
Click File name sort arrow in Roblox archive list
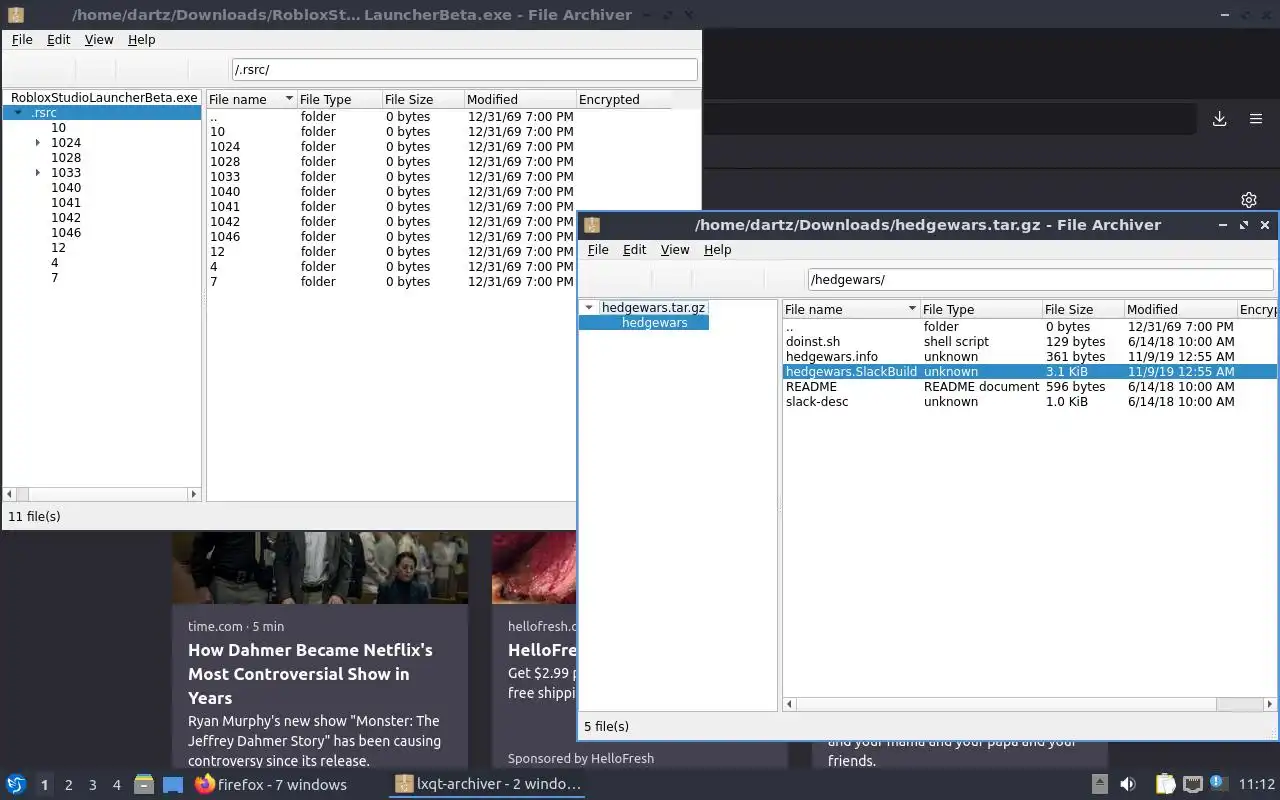click(289, 99)
